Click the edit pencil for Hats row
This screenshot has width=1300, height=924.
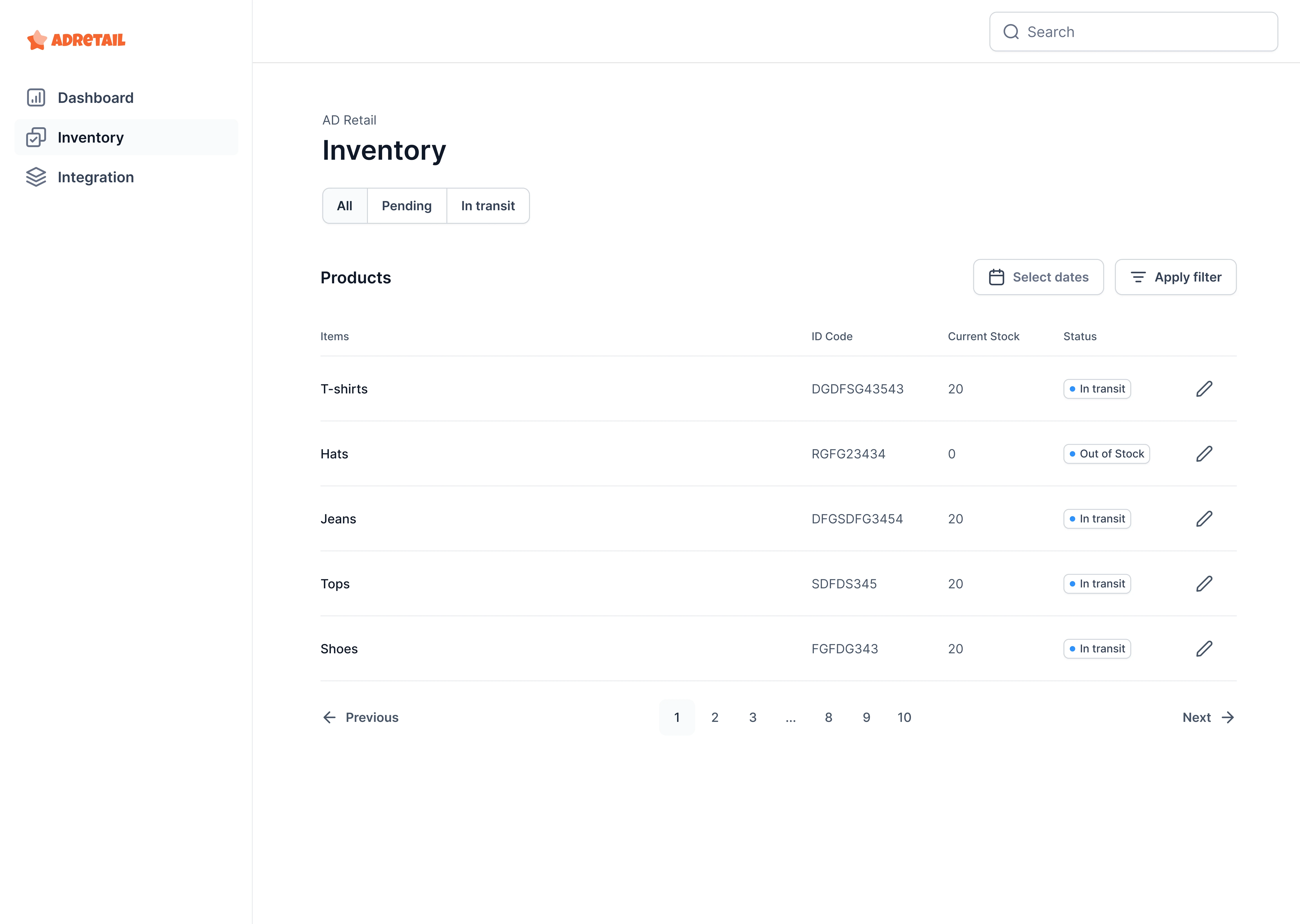[x=1204, y=453]
